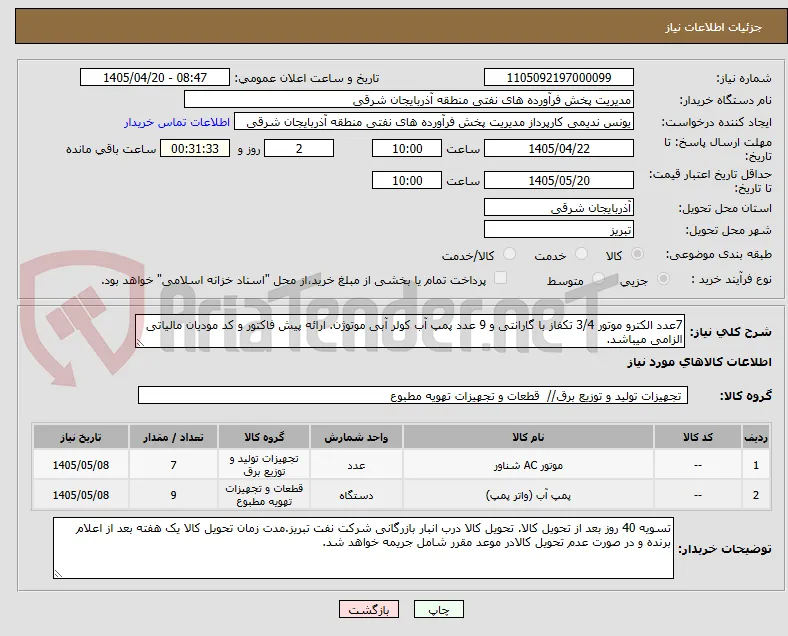The image size is (788, 636).
Task: Click the تجهیزات تولید و توزیع برق group cell in row 1
Action: coord(264,465)
